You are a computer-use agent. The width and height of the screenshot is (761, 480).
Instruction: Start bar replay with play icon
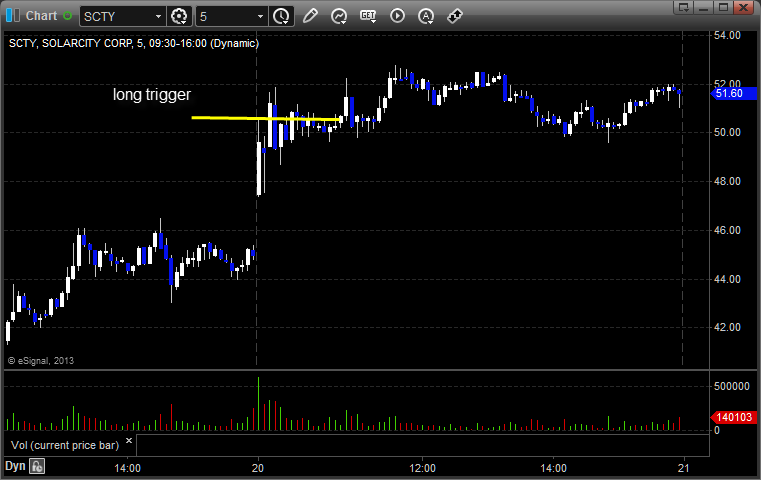397,16
